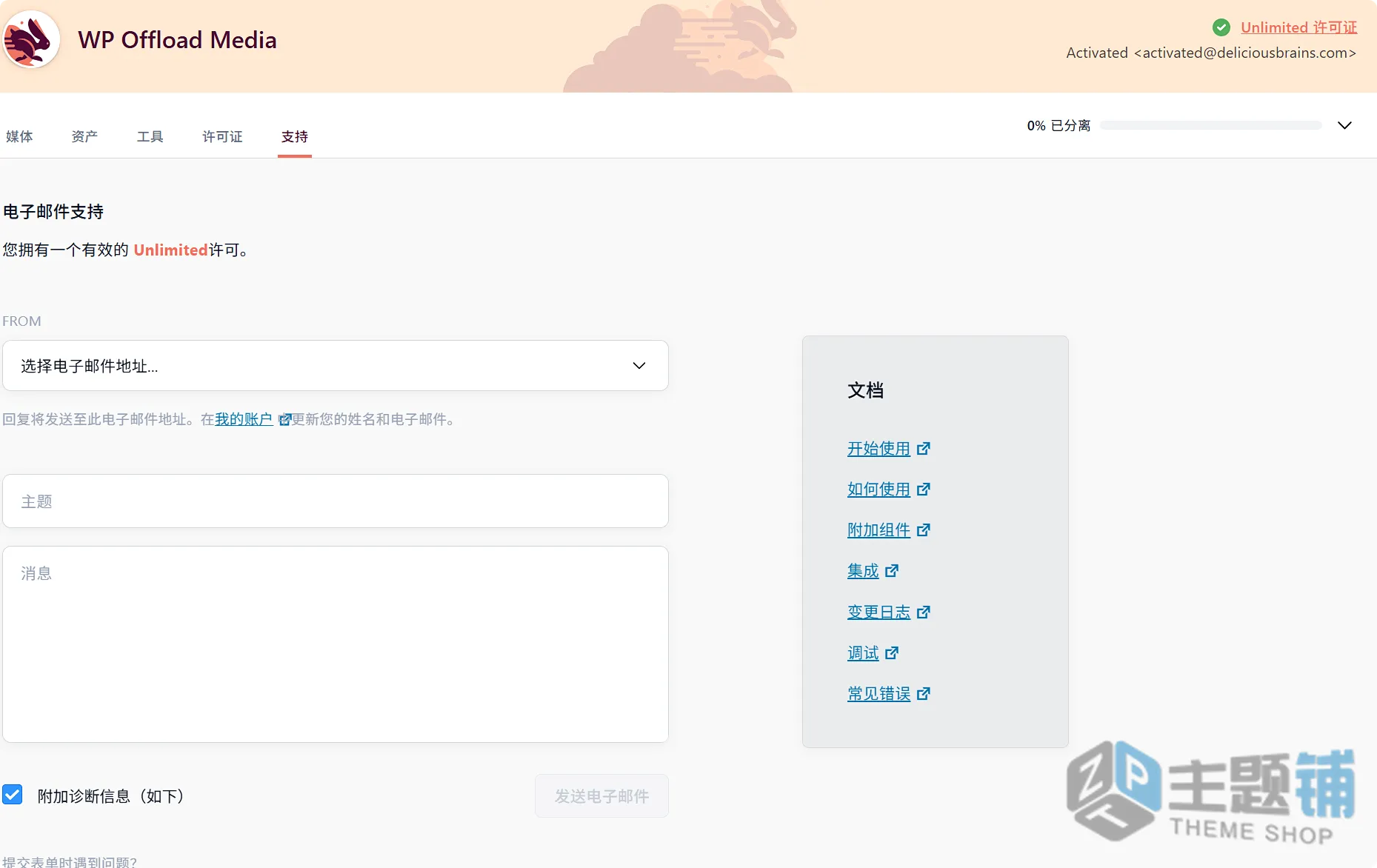Screen dimensions: 1377x868
Task: Click the external link icon beside 我的账户
Action: point(284,420)
